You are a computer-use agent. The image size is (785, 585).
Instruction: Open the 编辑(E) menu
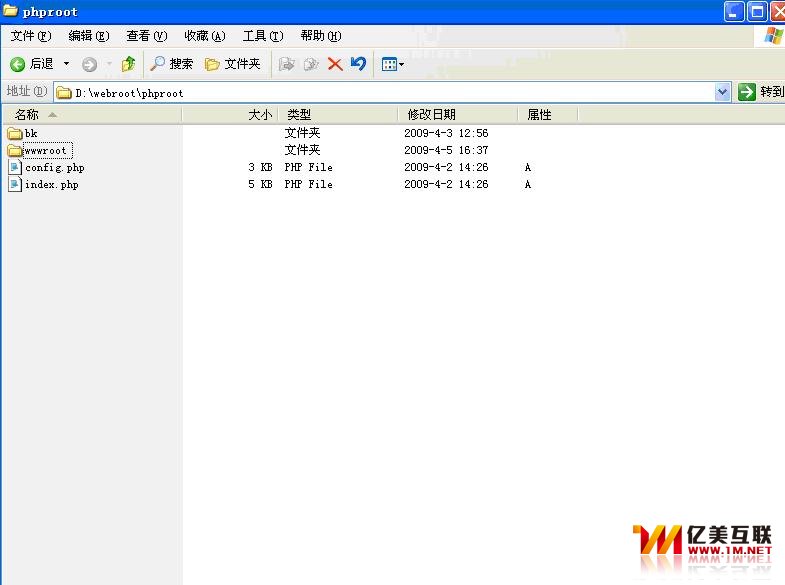[89, 36]
